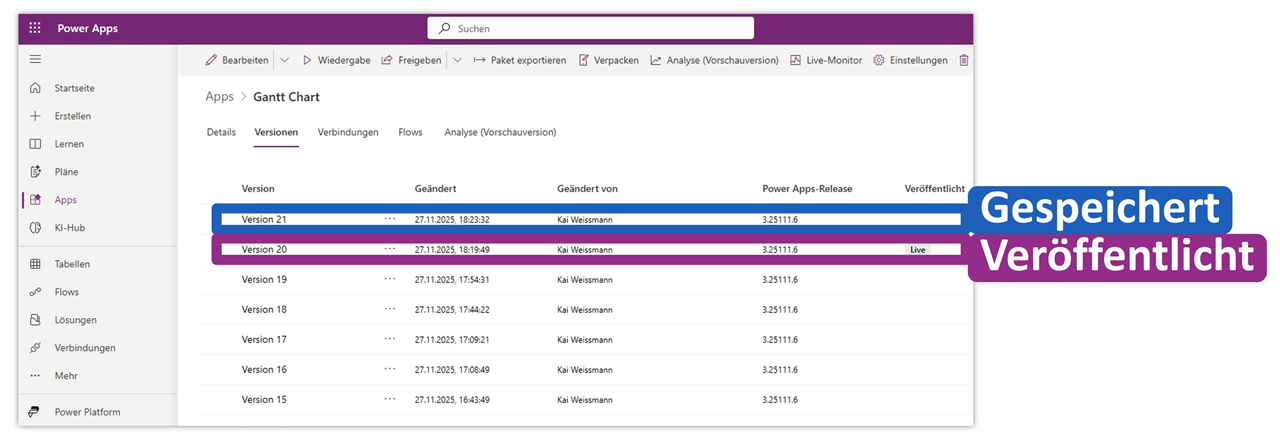
Task: Expand the dropdown arrow next to Bearbeiten
Action: click(x=285, y=60)
